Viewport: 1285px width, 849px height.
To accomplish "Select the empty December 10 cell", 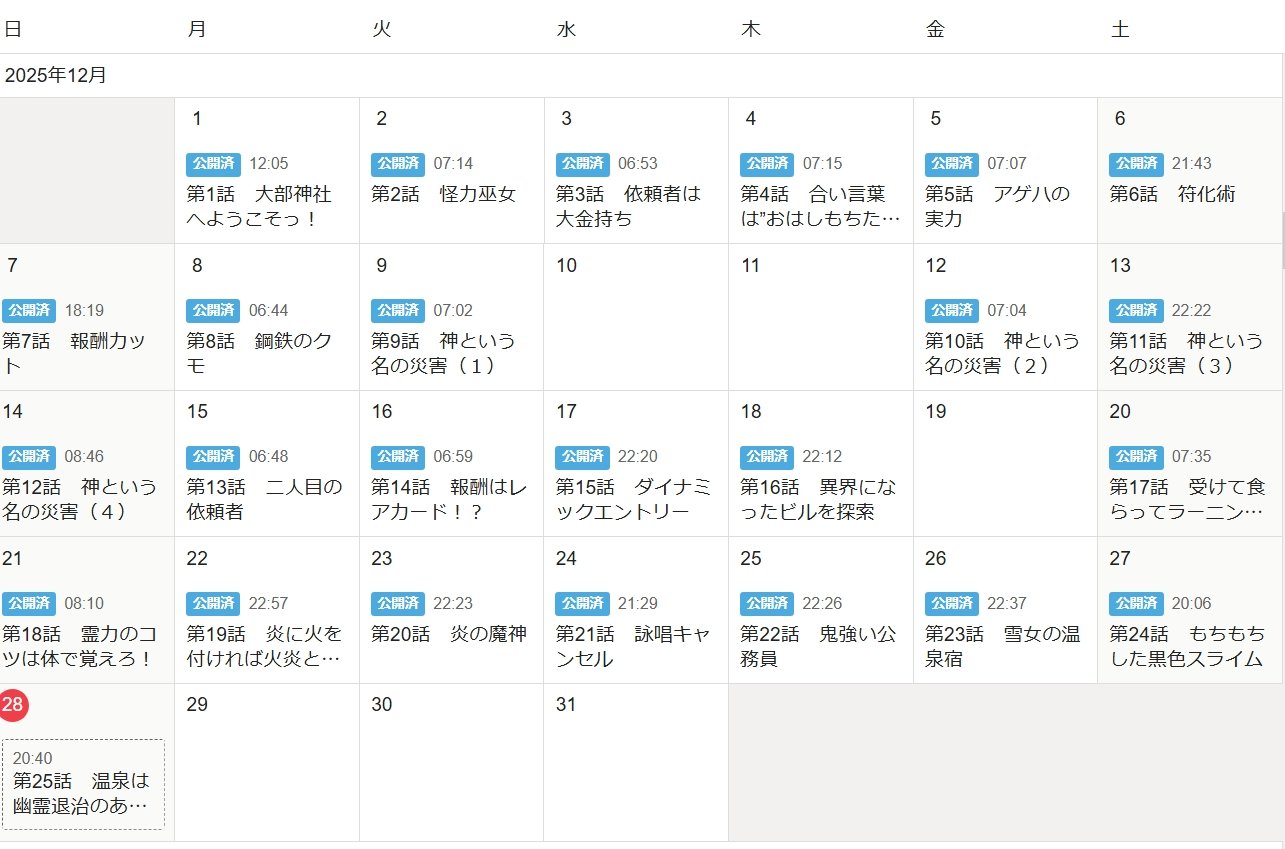I will [636, 330].
